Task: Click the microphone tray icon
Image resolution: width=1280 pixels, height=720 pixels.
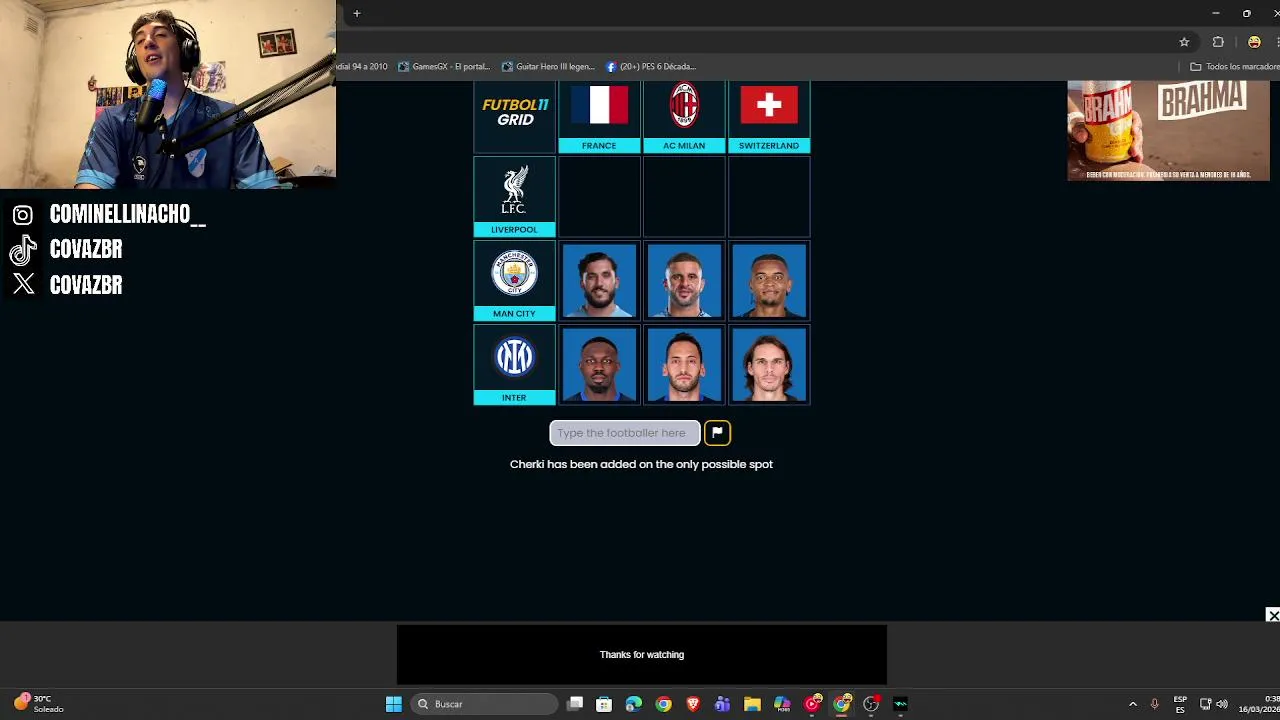Action: [x=1154, y=704]
